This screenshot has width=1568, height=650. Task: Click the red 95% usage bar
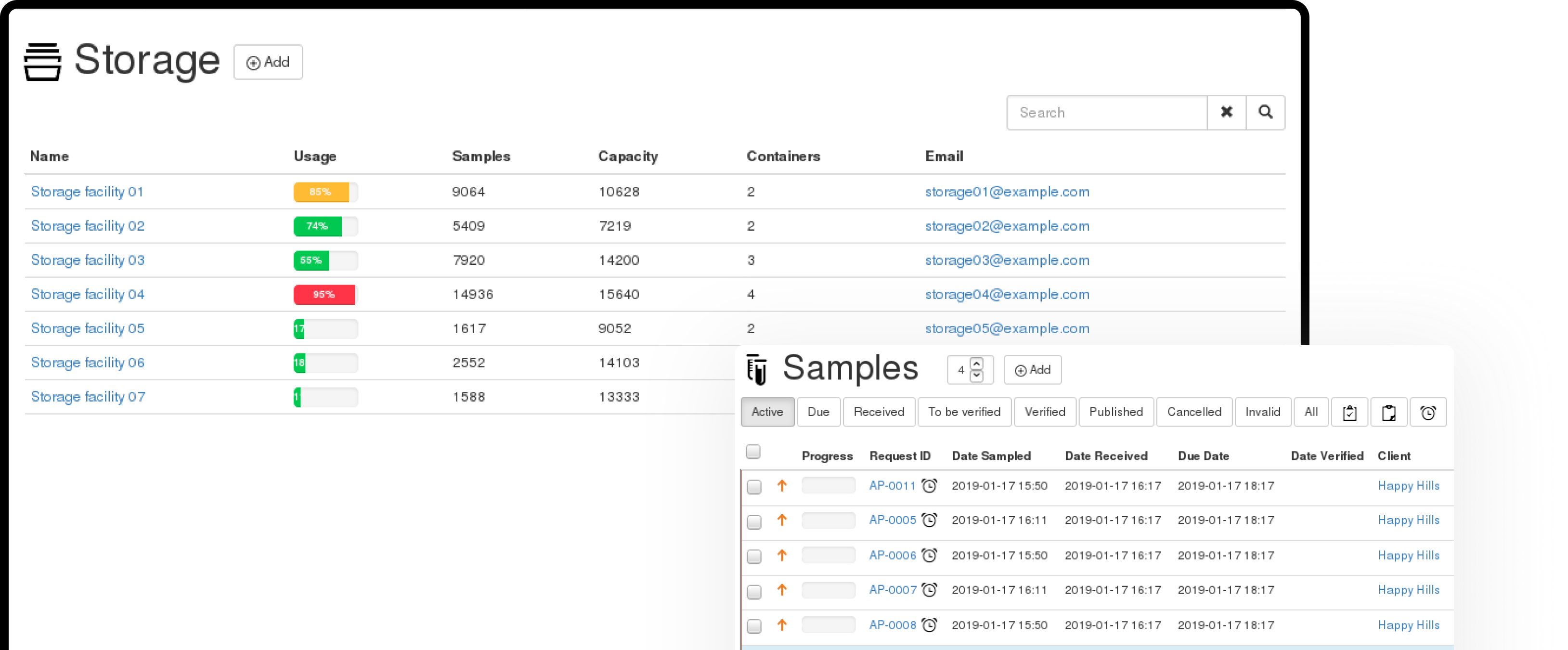(x=324, y=295)
